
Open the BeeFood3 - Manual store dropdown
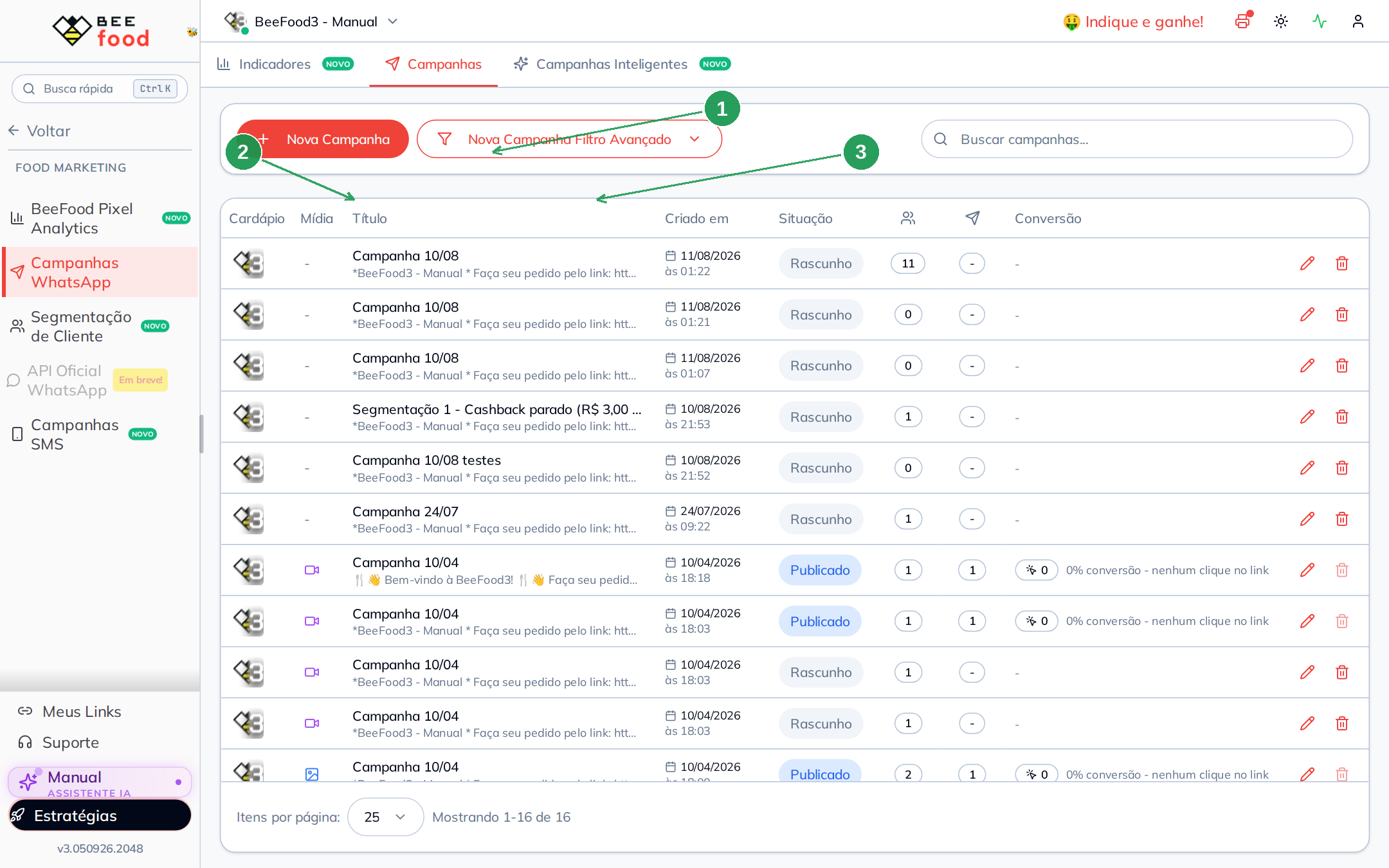pyautogui.click(x=312, y=21)
